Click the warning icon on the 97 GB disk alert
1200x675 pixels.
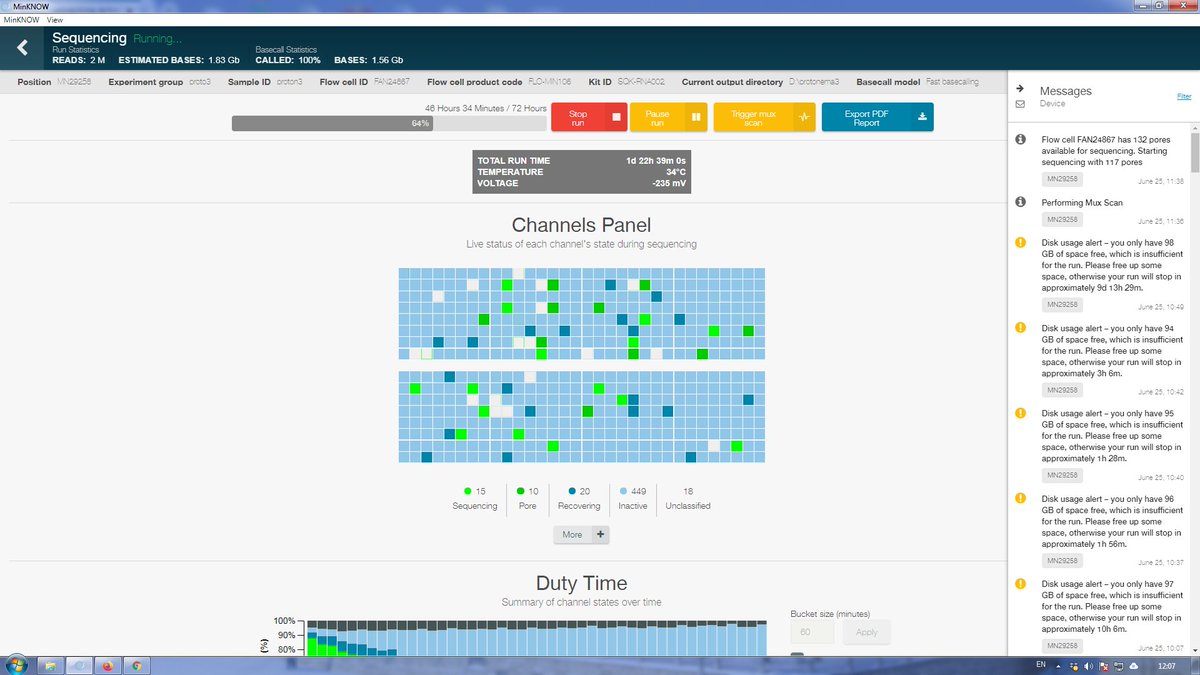(1020, 583)
